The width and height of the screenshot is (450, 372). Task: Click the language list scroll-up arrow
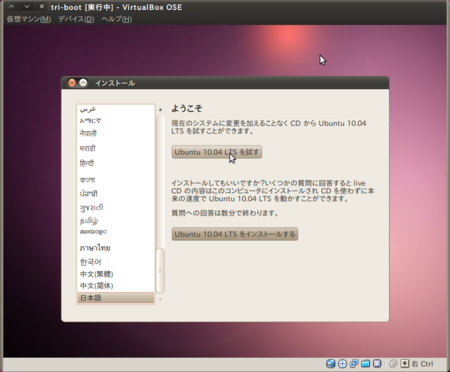(x=160, y=109)
